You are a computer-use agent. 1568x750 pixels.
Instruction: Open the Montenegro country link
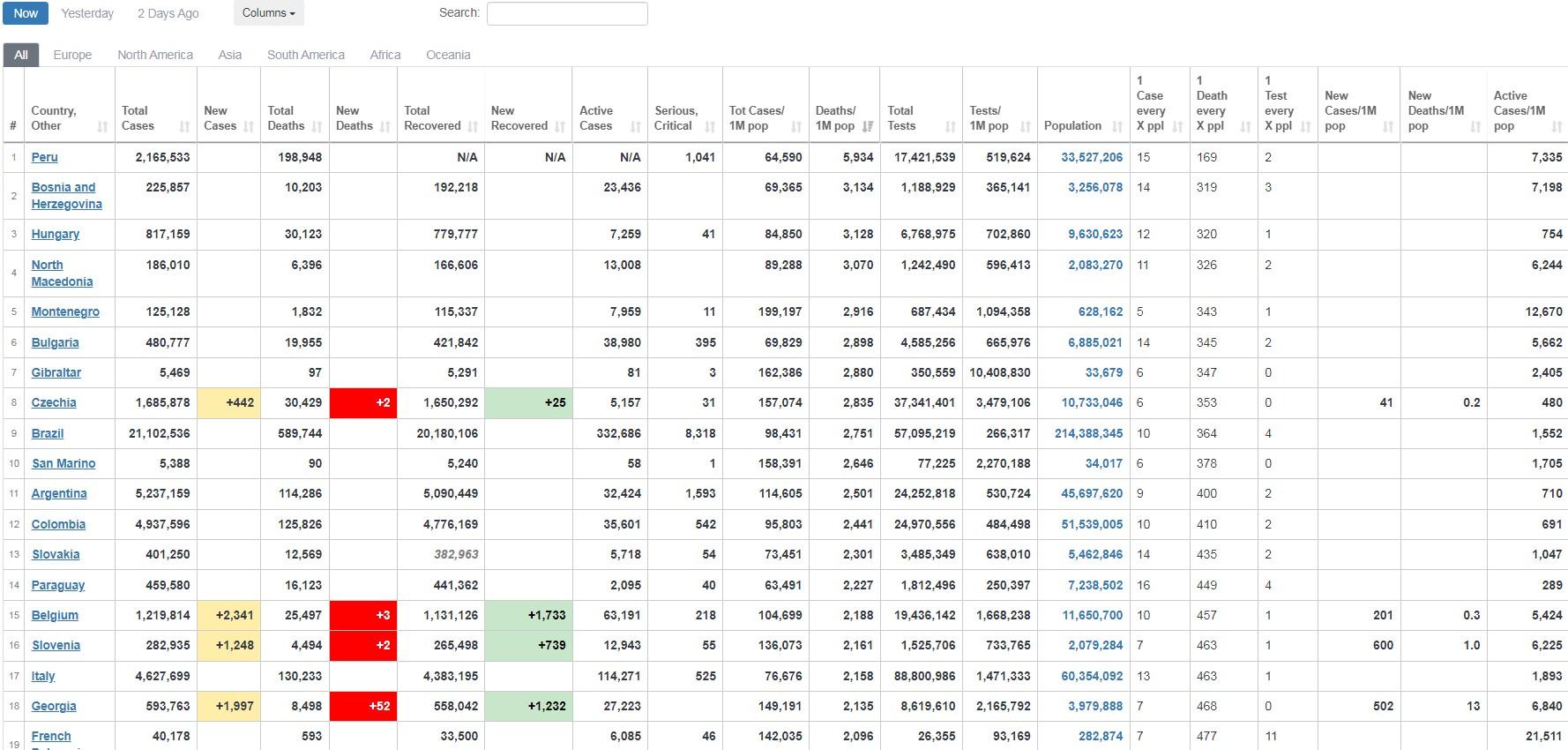(x=65, y=311)
